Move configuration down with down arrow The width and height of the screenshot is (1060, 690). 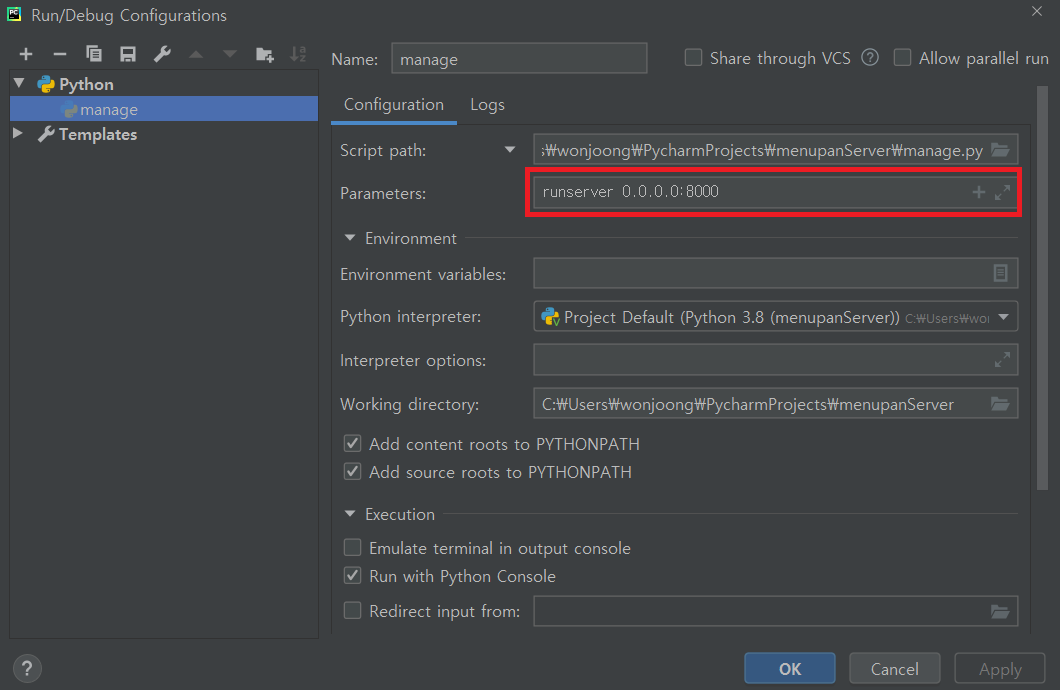point(230,54)
